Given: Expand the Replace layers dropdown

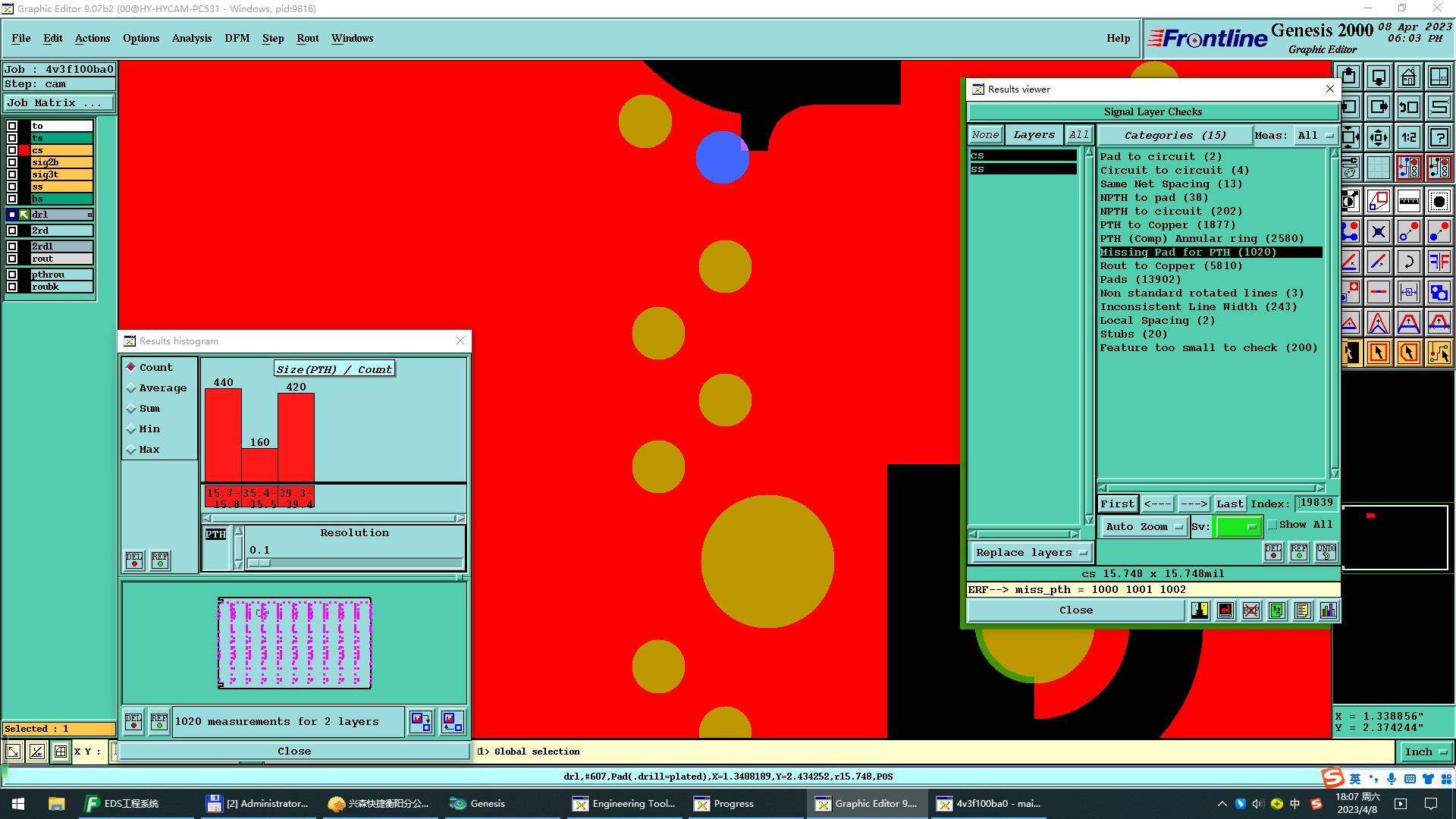Looking at the screenshot, I should tap(1031, 553).
